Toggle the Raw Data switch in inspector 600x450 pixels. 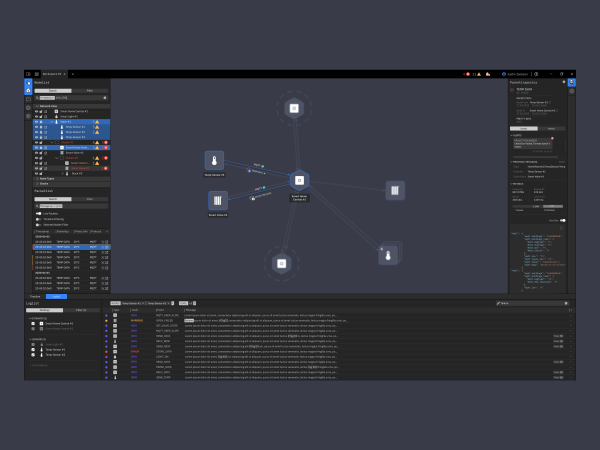point(562,220)
